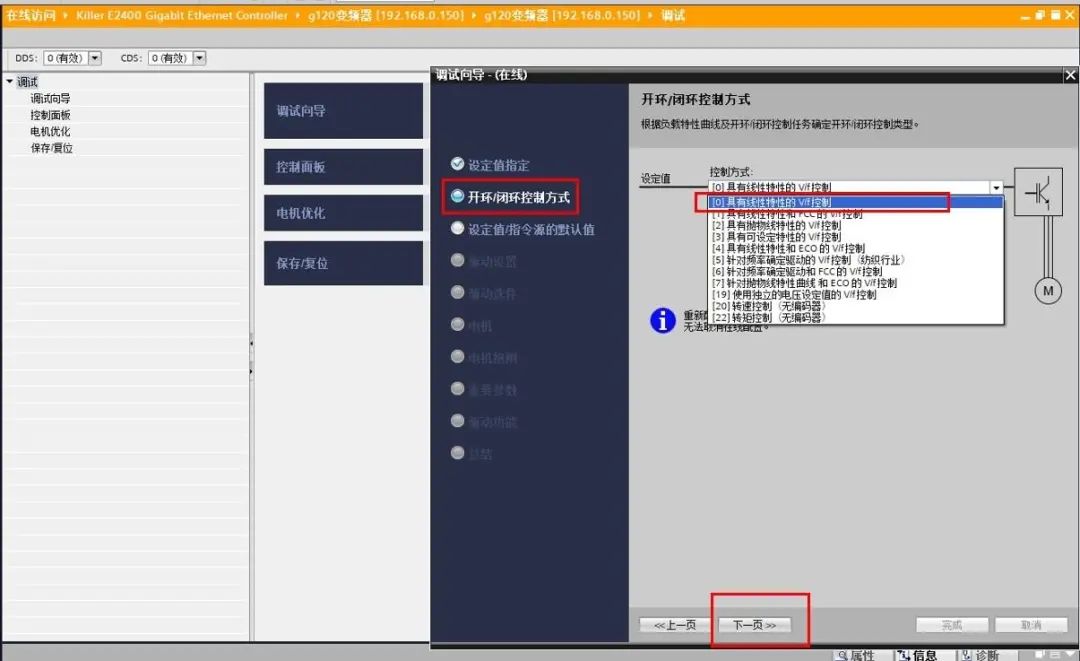Viewport: 1080px width, 661px height.
Task: Click Killer E2400 Gigabit Ethernet Controller breadcrumb
Action: coord(182,15)
